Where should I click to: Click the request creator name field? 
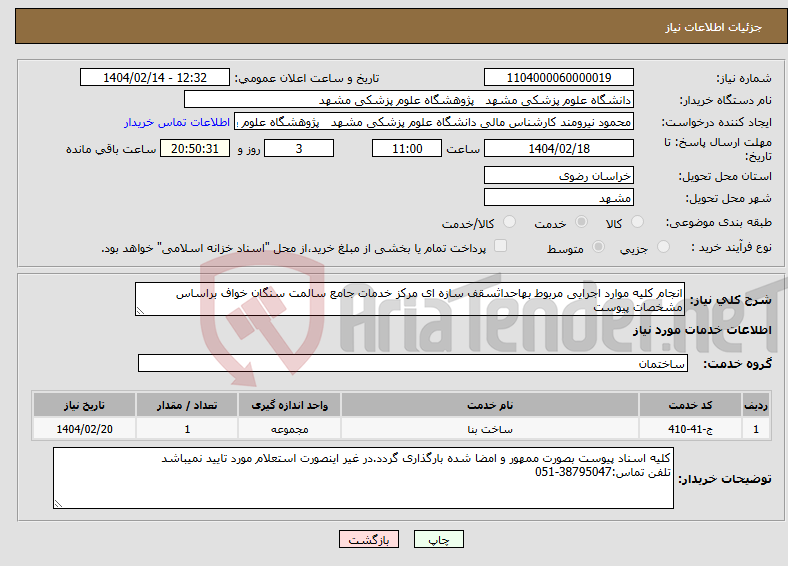(434, 122)
